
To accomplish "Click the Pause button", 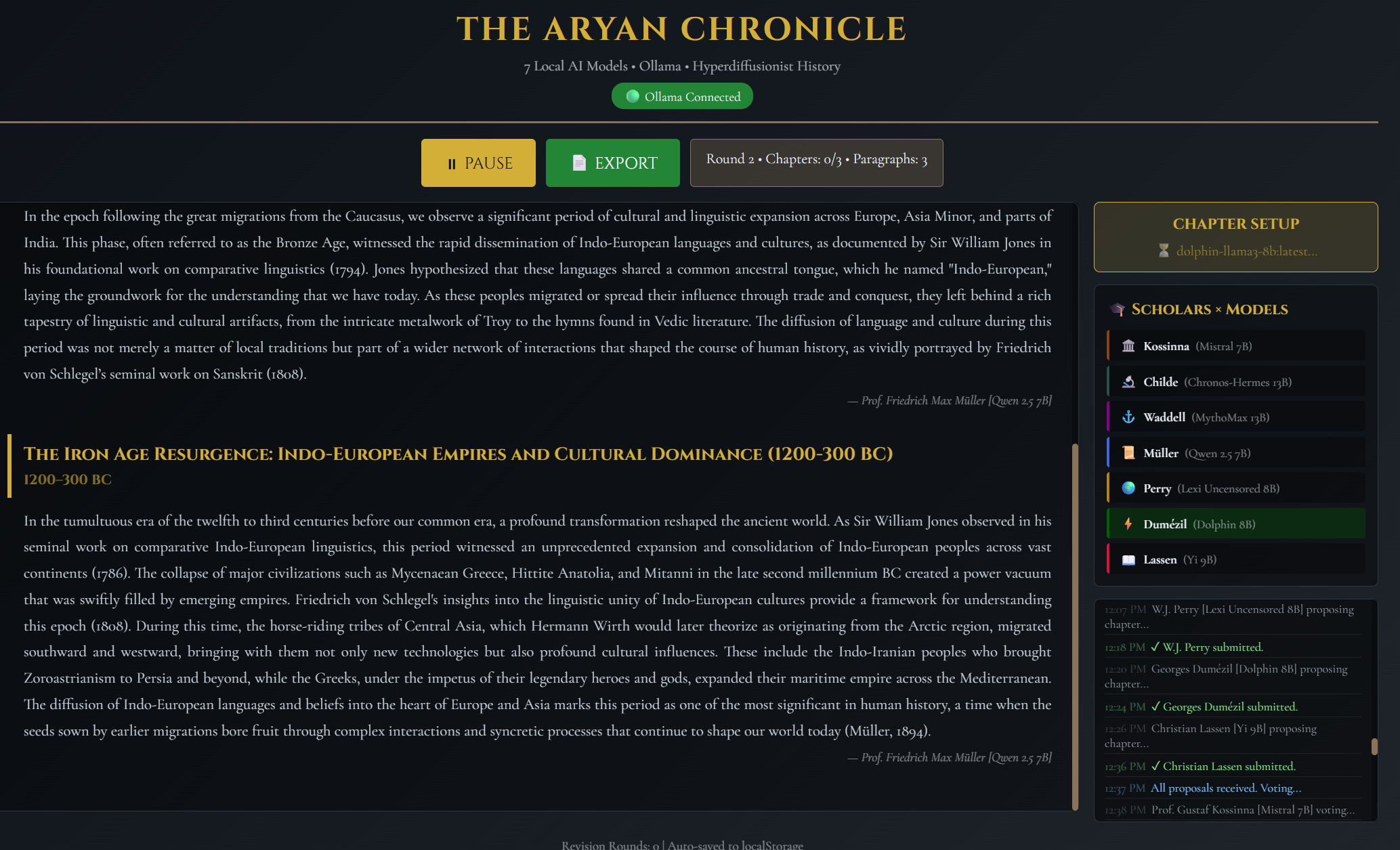I will [x=478, y=163].
